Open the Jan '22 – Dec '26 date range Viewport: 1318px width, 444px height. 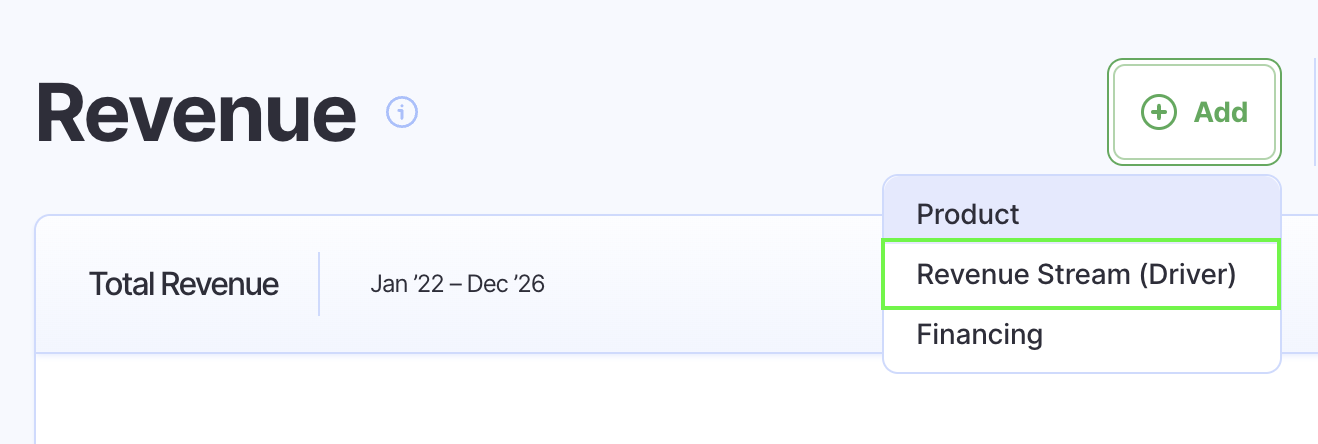click(x=457, y=284)
